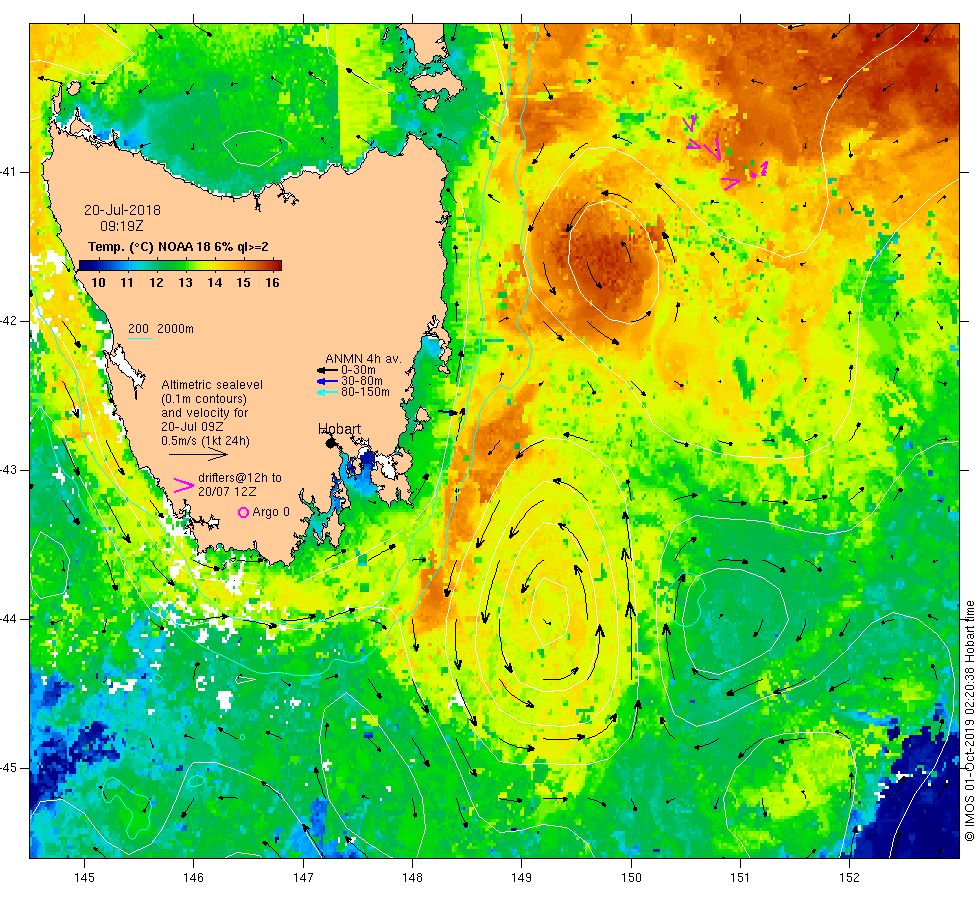Click the 200 depth contour label
980x900 pixels.
[x=139, y=329]
